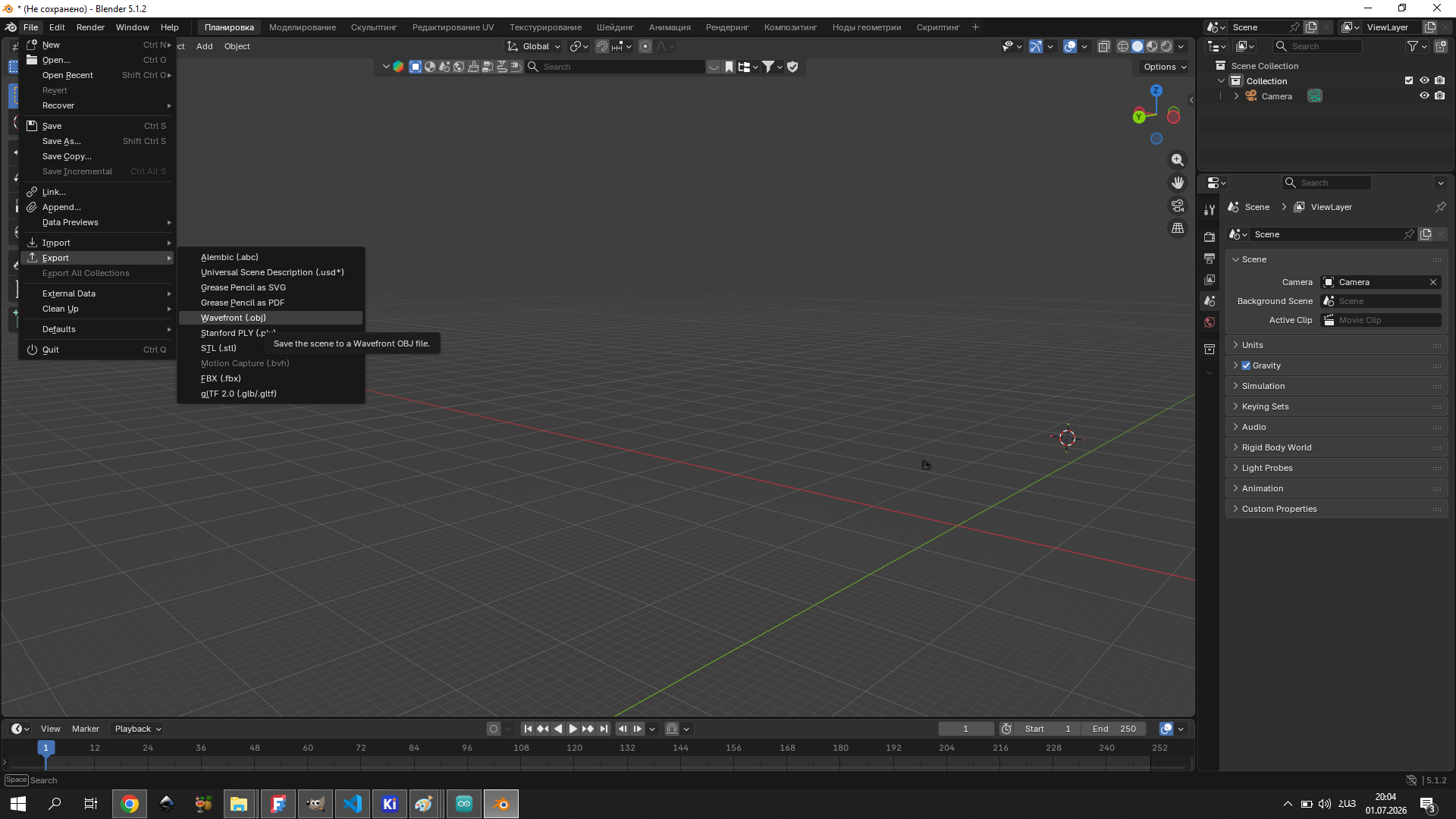Hide Camera in viewport via eye icon
Screen dimensions: 1456x819
[1424, 96]
